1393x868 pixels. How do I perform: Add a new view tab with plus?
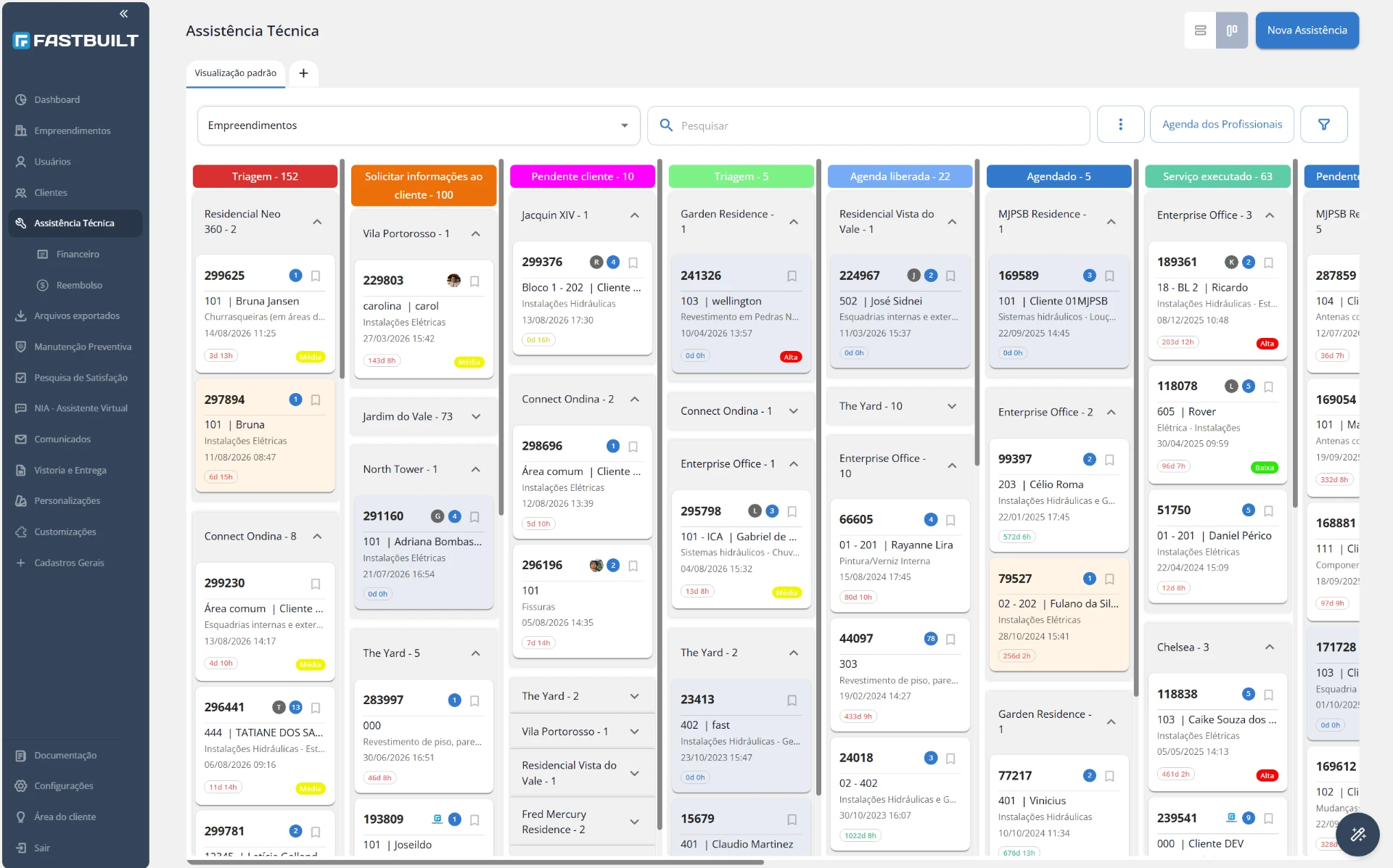click(303, 73)
